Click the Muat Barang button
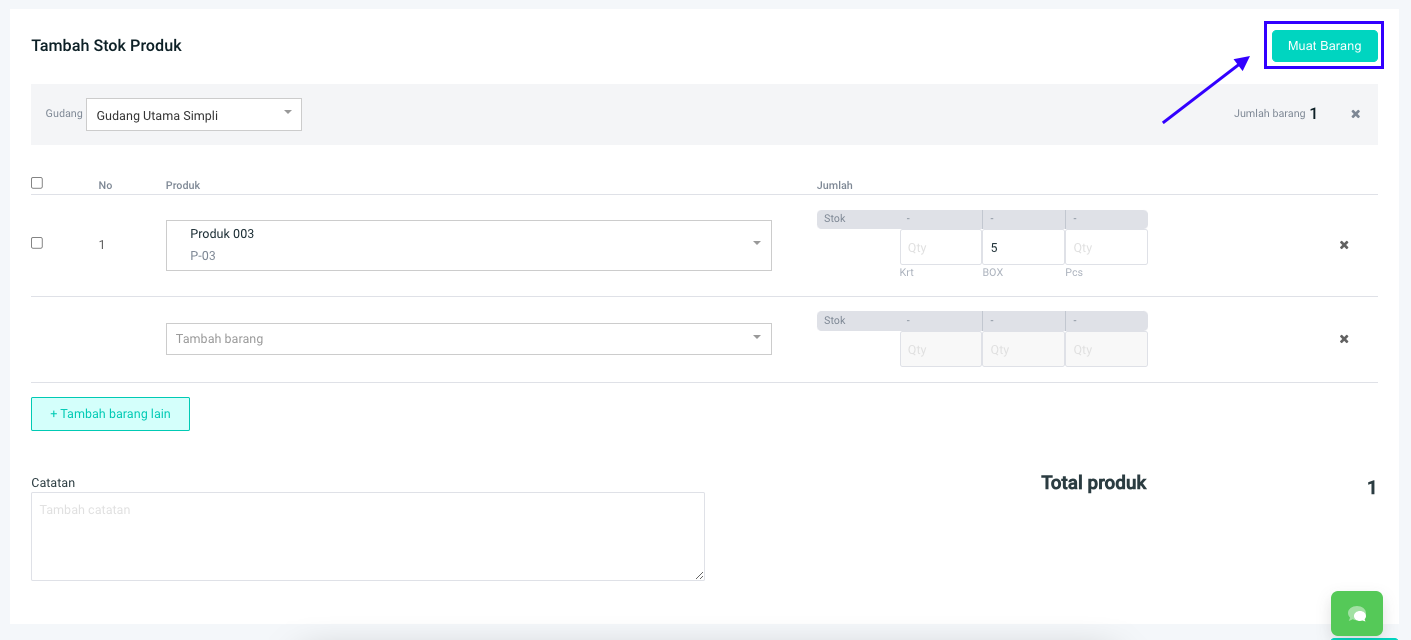The height and width of the screenshot is (640, 1411). point(1324,46)
